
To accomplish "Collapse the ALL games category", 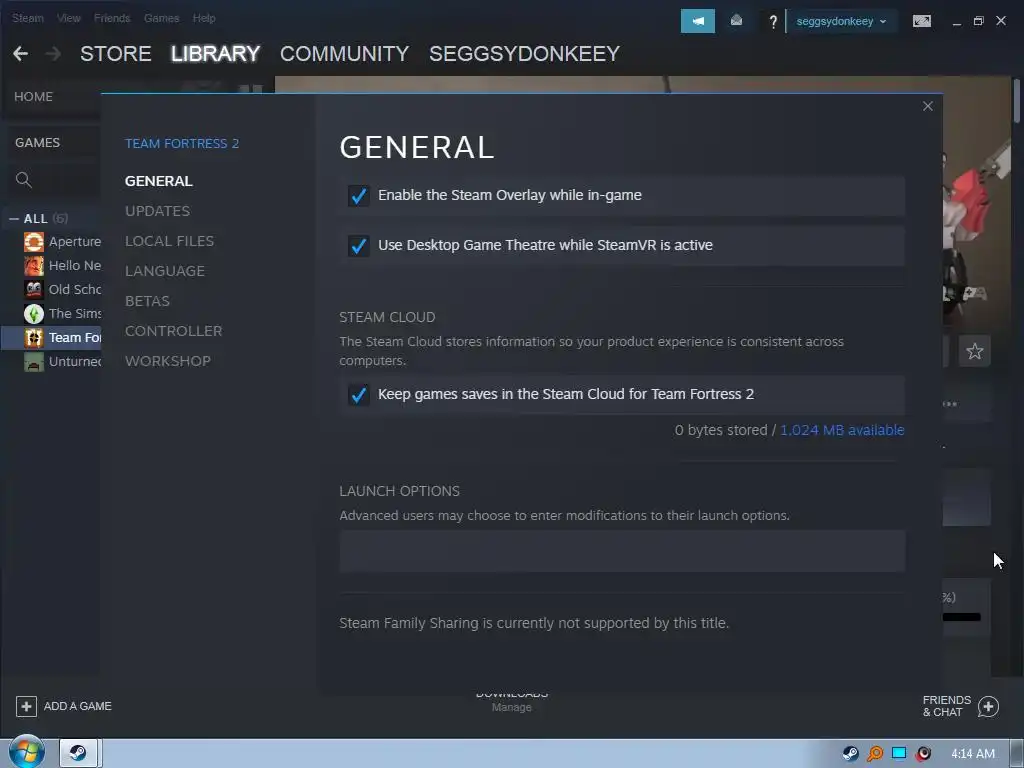I will click(14, 219).
